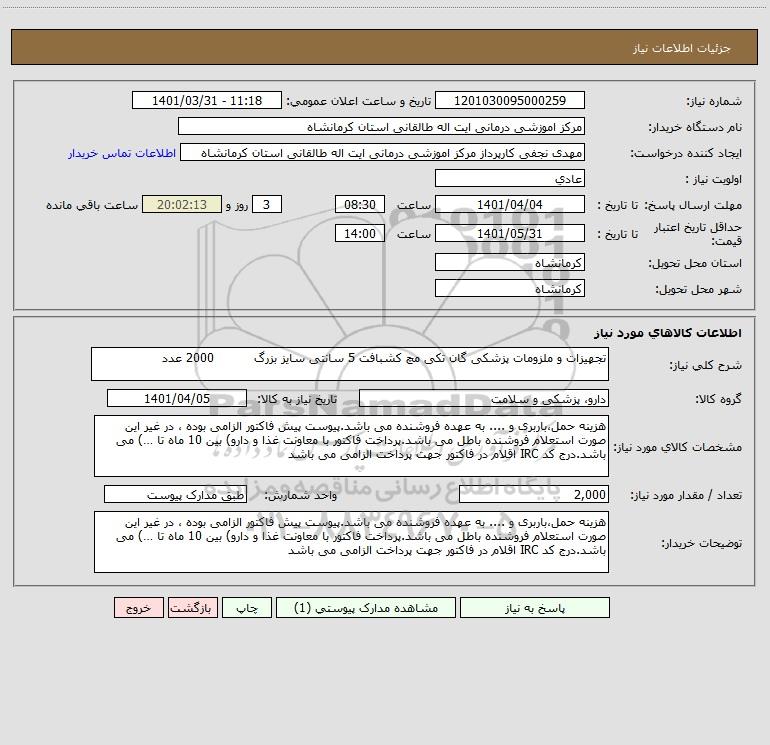This screenshot has width=770, height=745.
Task: Click the استان محل تحویل label
Action: [695, 263]
